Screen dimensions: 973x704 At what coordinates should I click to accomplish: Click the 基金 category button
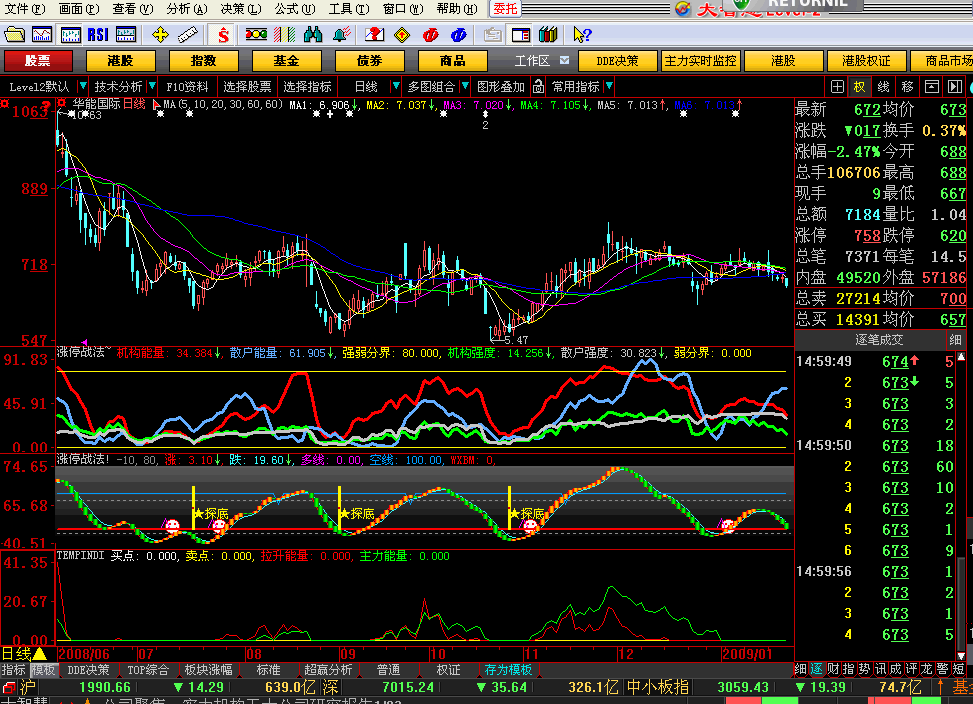click(x=286, y=61)
